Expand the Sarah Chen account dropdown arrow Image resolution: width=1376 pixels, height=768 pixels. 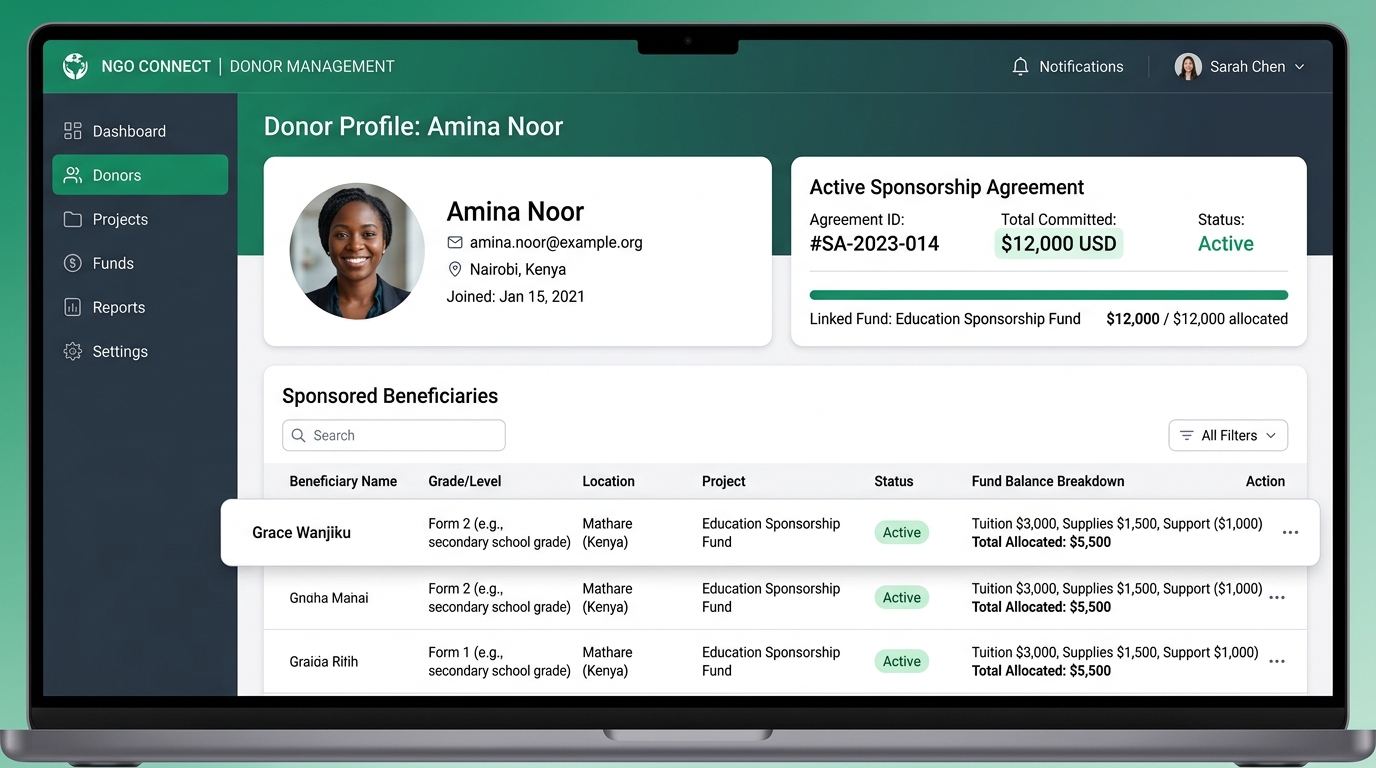tap(1300, 66)
